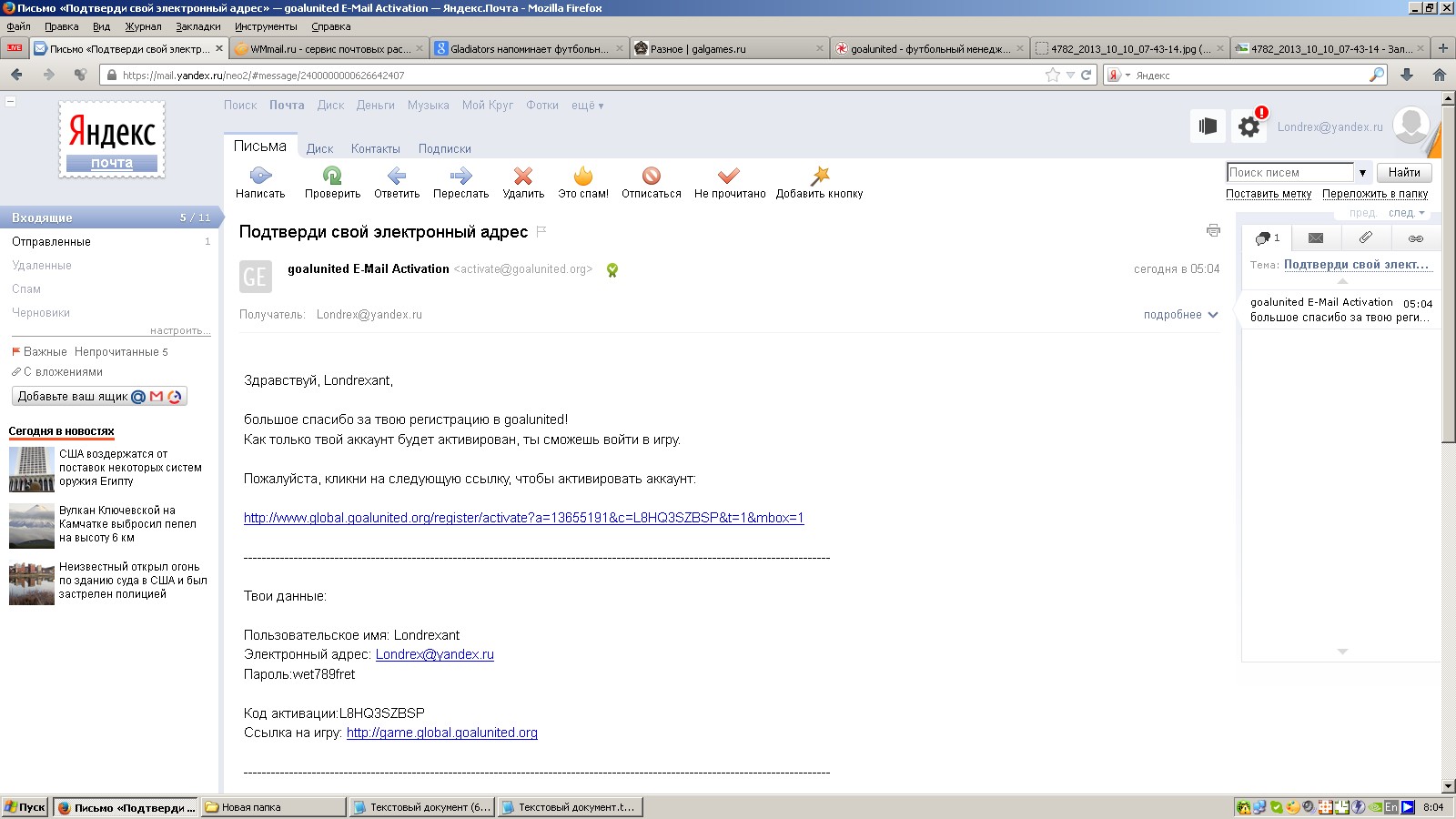
Task: Switch to Gladiators browser tab
Action: pyautogui.click(x=530, y=49)
